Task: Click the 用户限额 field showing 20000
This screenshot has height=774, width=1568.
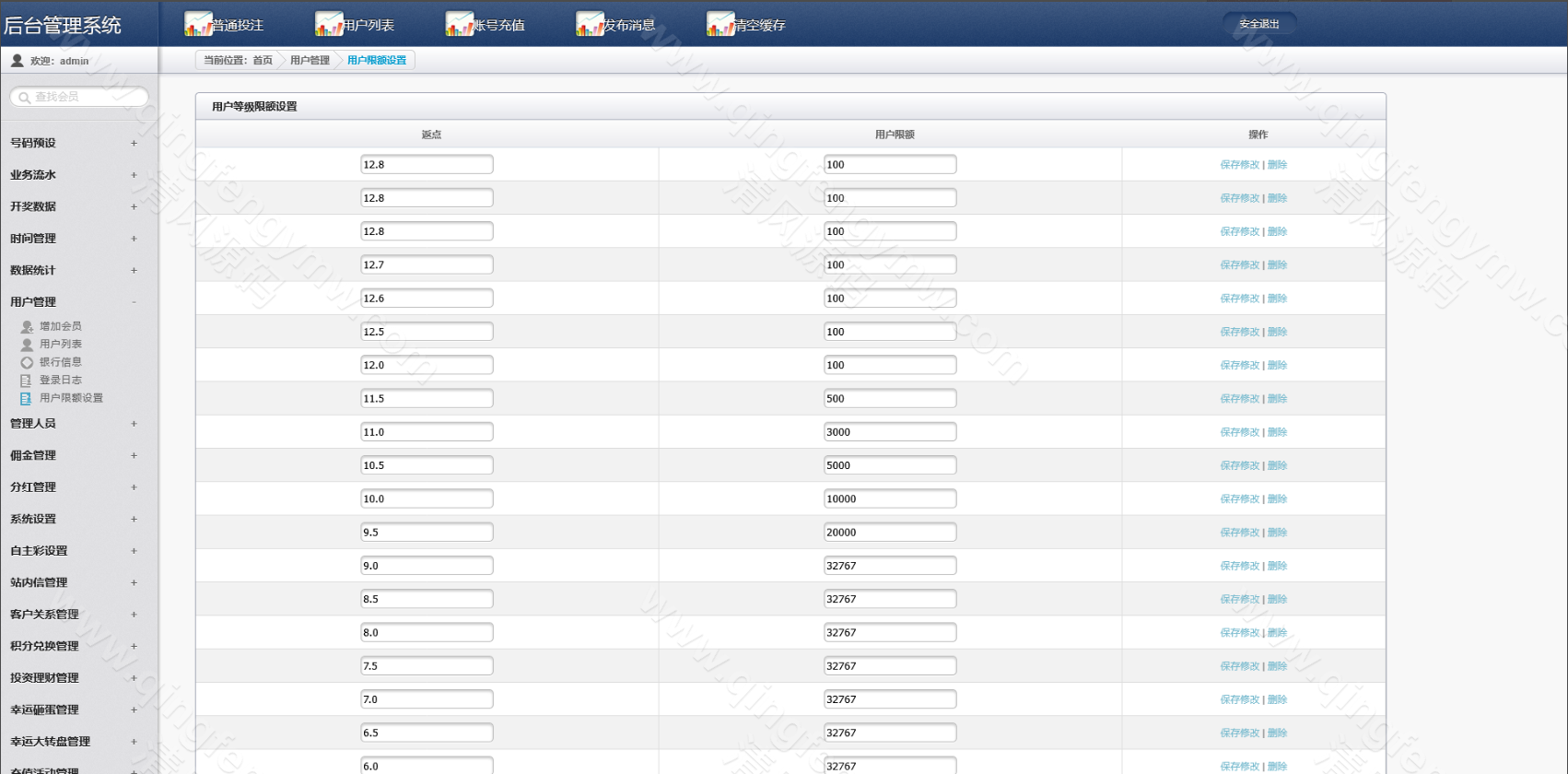Action: [890, 532]
